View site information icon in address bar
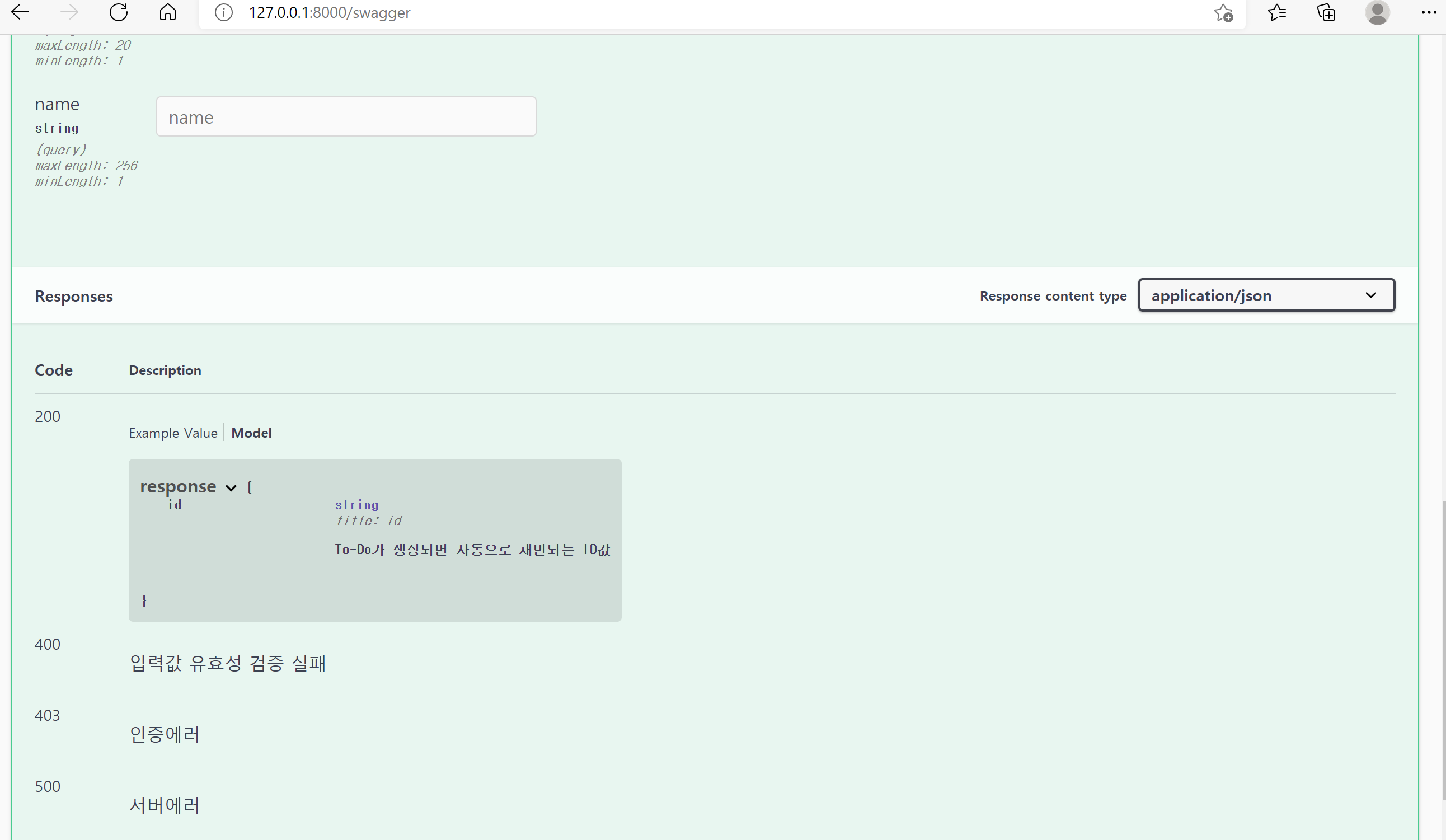The image size is (1446, 840). click(x=223, y=12)
